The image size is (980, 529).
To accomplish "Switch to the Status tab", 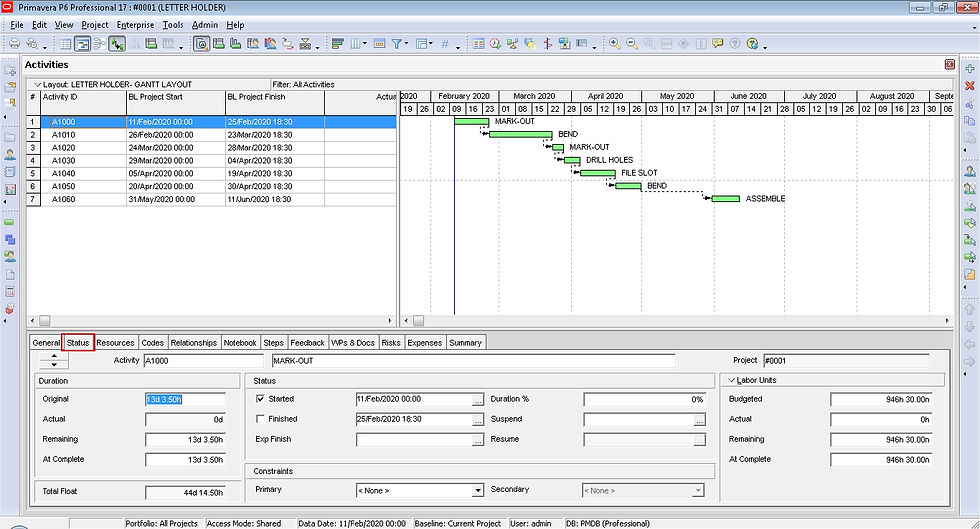I will coord(78,343).
